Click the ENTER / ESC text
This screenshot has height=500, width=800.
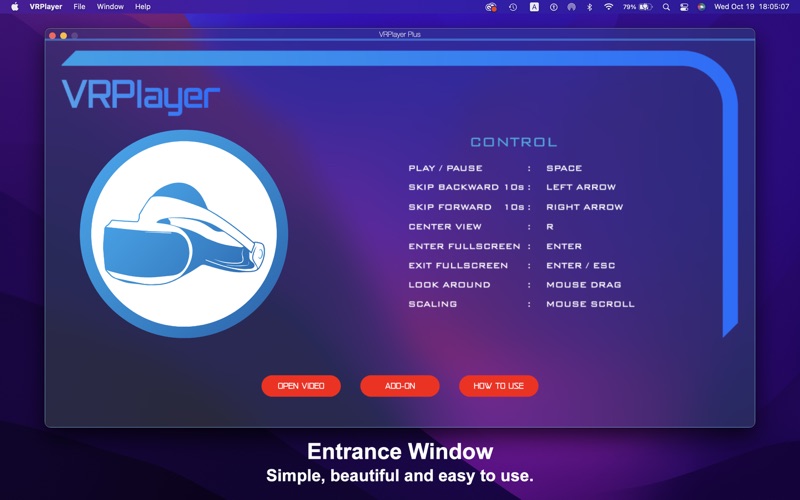581,266
